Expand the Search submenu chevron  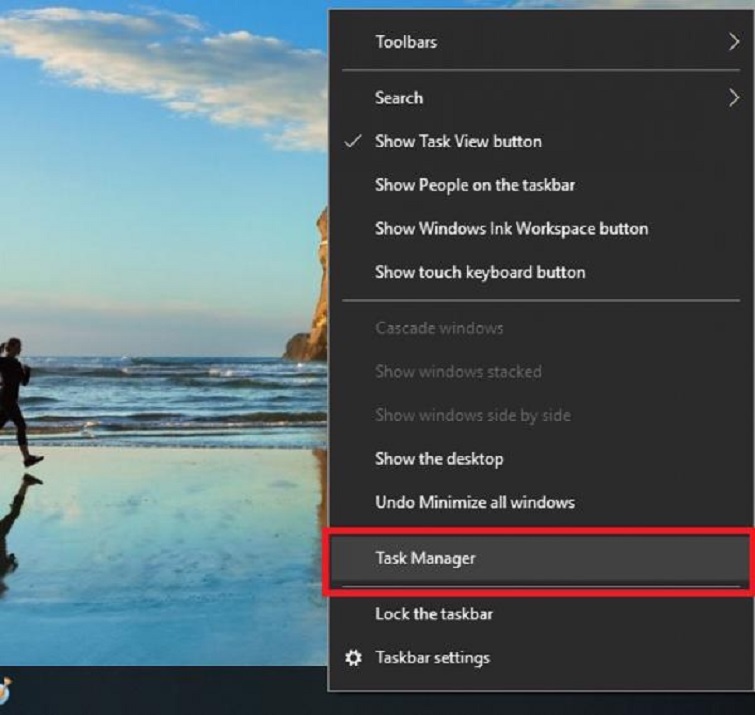pyautogui.click(x=733, y=98)
